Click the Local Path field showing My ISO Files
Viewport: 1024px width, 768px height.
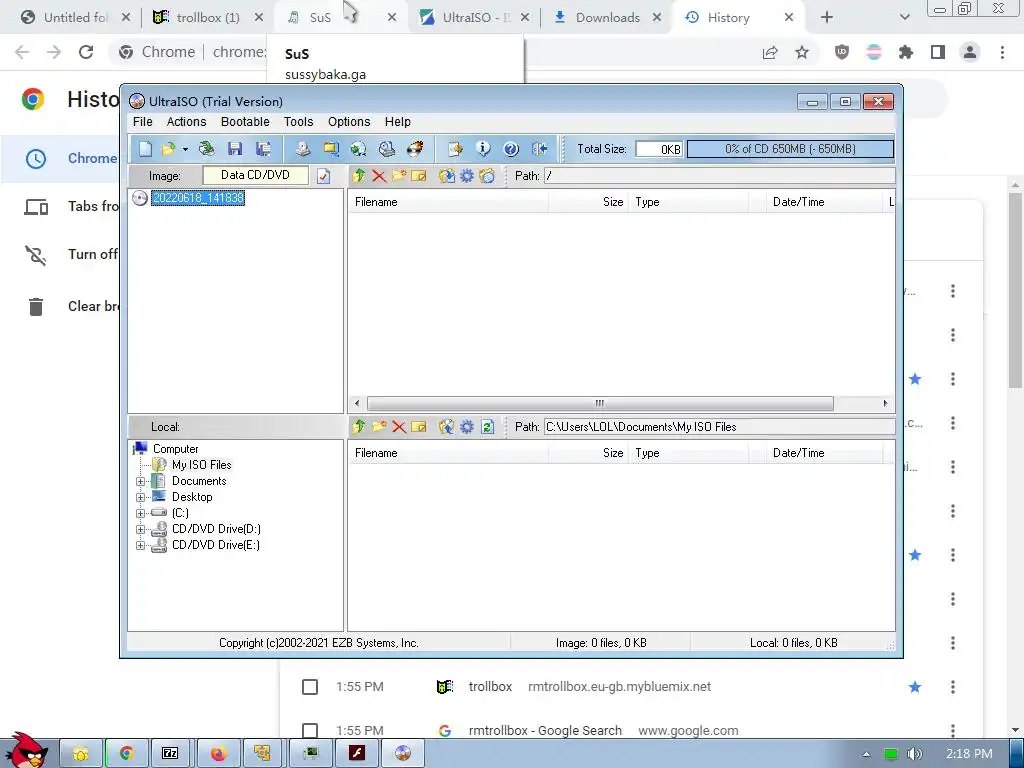tap(718, 426)
